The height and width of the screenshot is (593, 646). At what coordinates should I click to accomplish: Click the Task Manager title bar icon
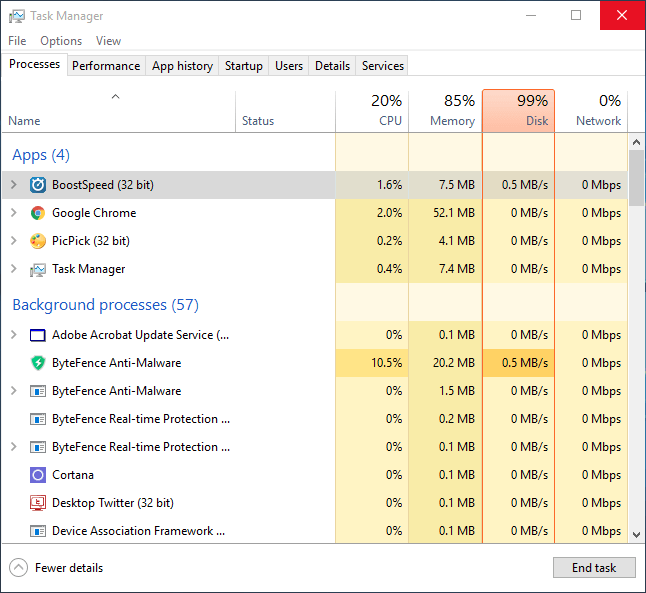coord(16,16)
